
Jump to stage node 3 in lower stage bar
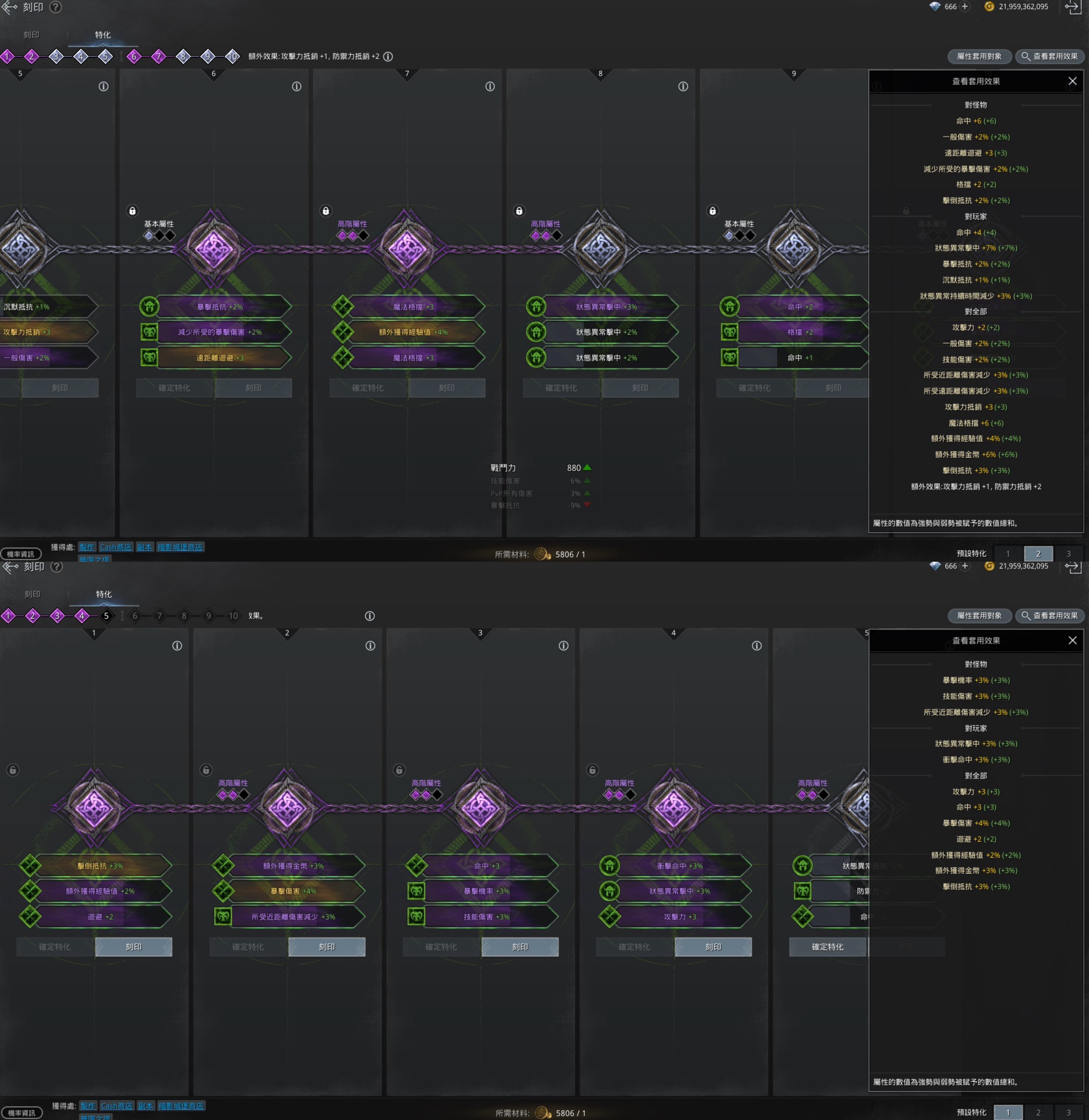57,616
